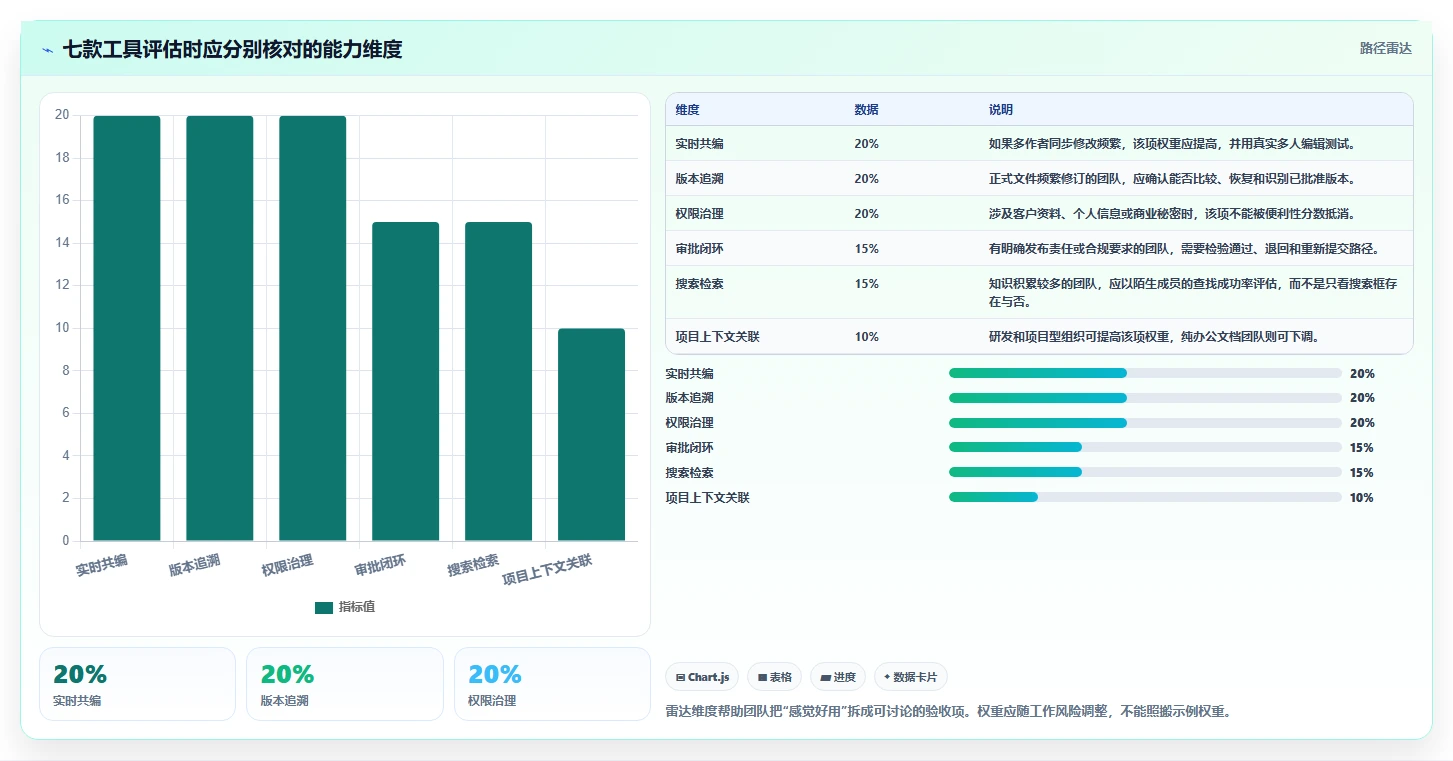Click the 维度 column header

coord(687,109)
